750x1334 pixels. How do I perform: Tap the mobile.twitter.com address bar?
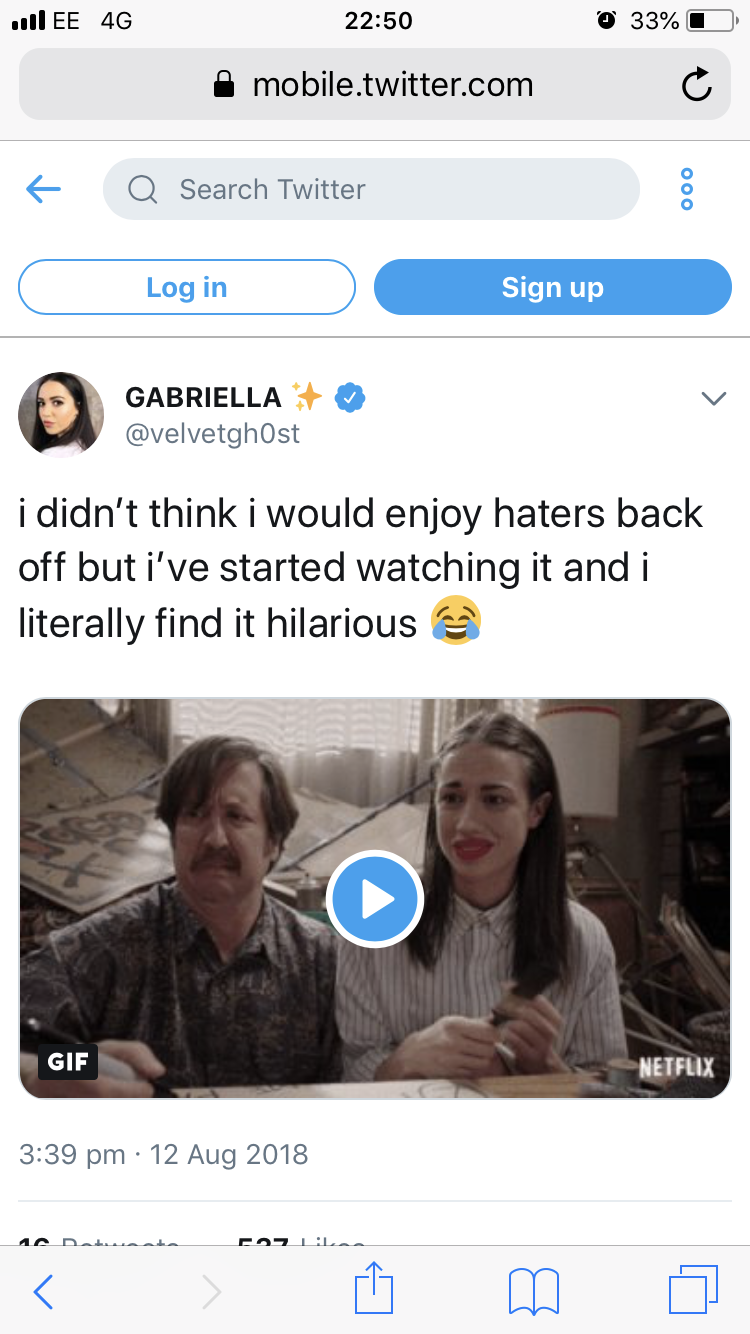373,85
